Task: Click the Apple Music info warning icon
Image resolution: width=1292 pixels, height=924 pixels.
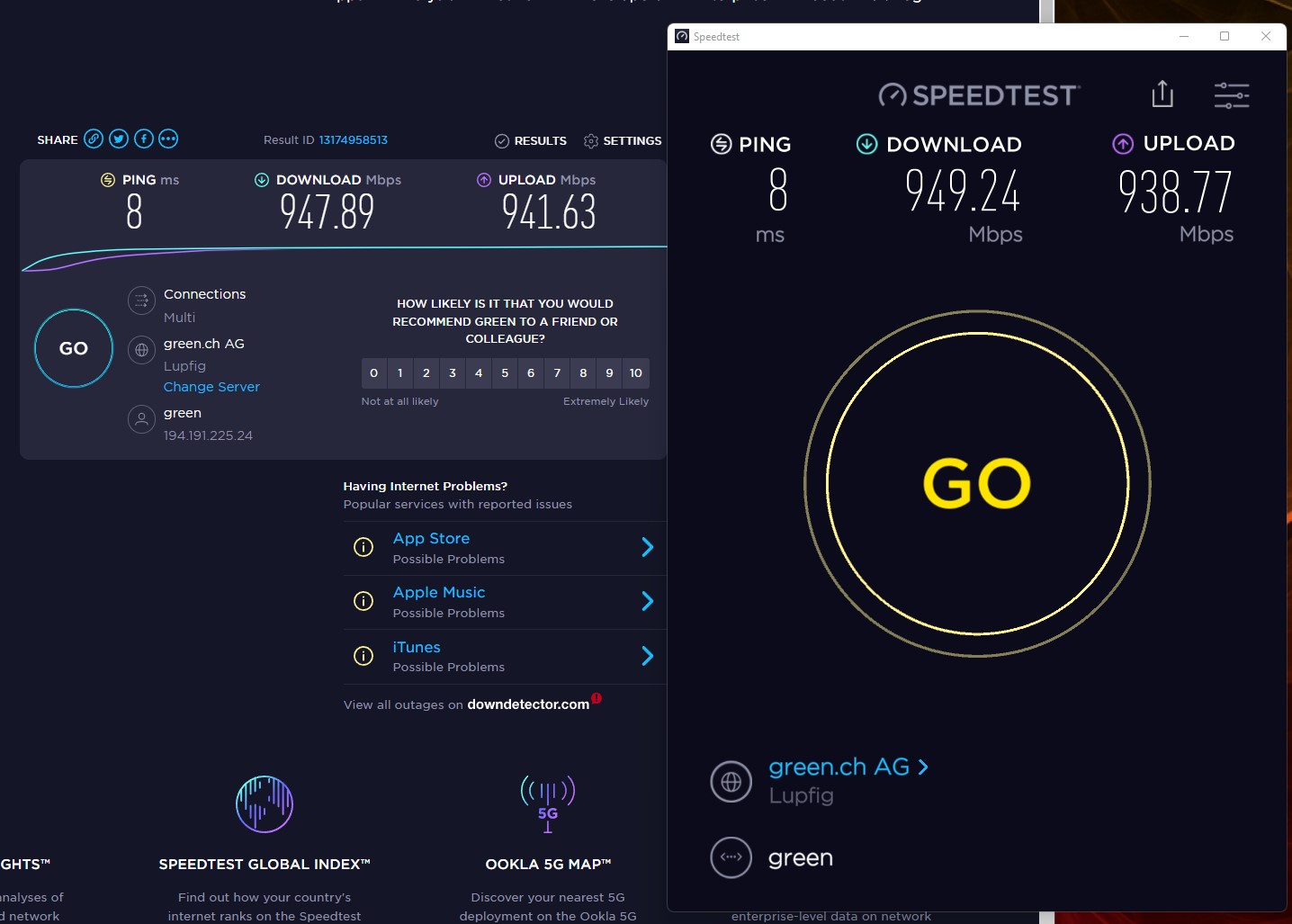Action: 363,601
